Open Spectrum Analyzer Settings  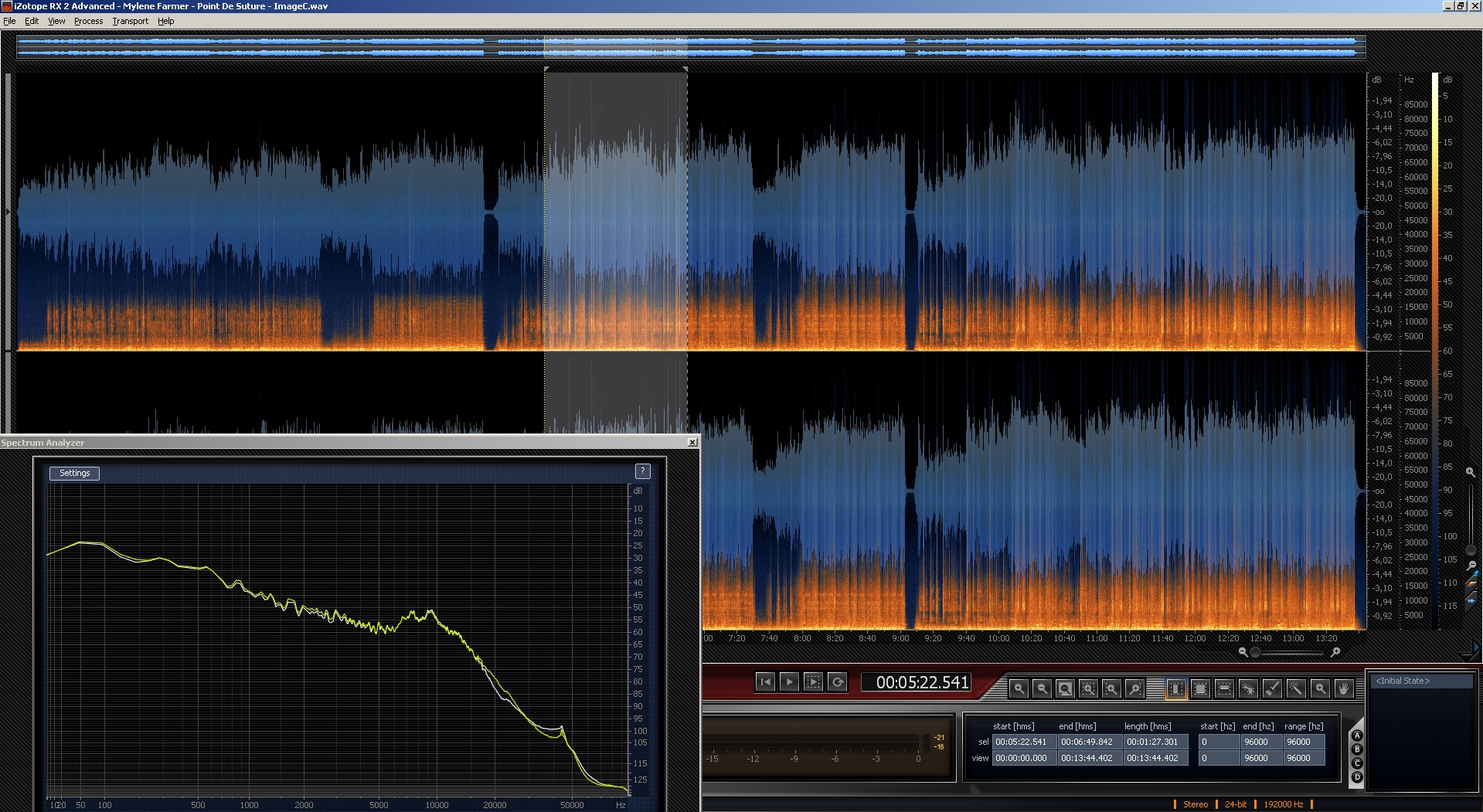click(75, 473)
